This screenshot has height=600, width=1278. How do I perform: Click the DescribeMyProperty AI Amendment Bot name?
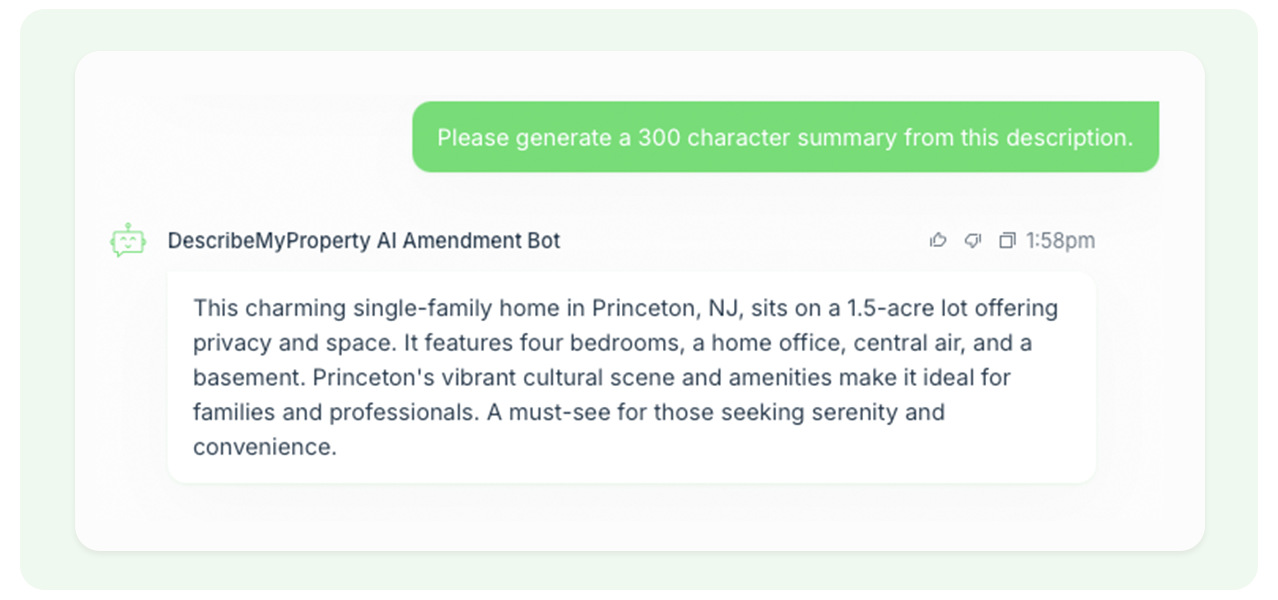[364, 241]
